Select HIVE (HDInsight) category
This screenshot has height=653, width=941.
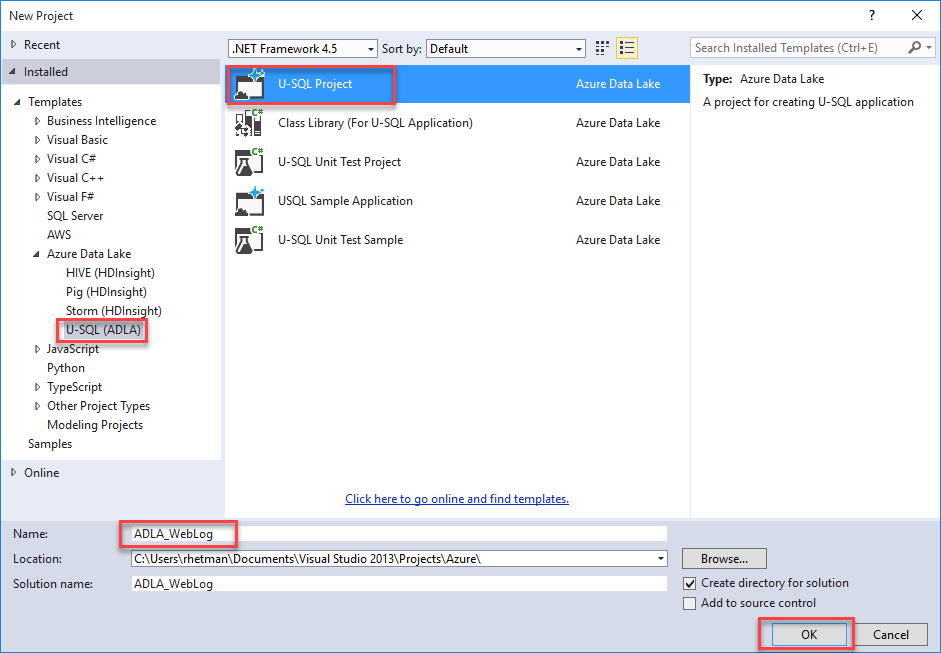point(110,273)
